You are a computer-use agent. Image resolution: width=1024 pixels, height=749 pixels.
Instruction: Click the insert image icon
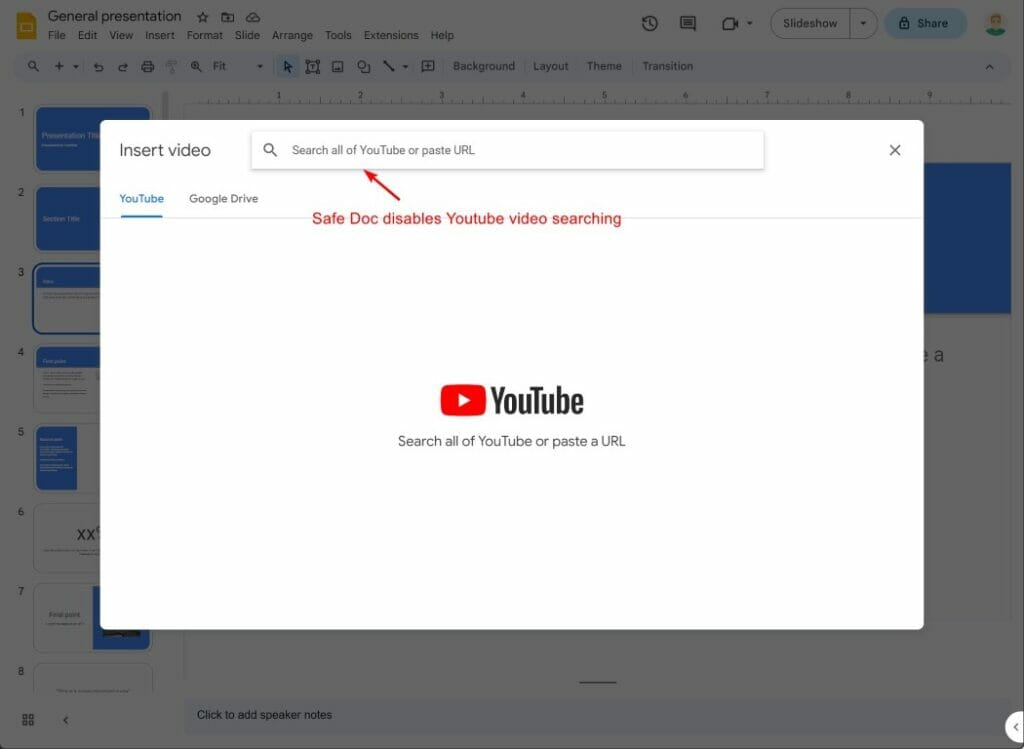click(337, 66)
